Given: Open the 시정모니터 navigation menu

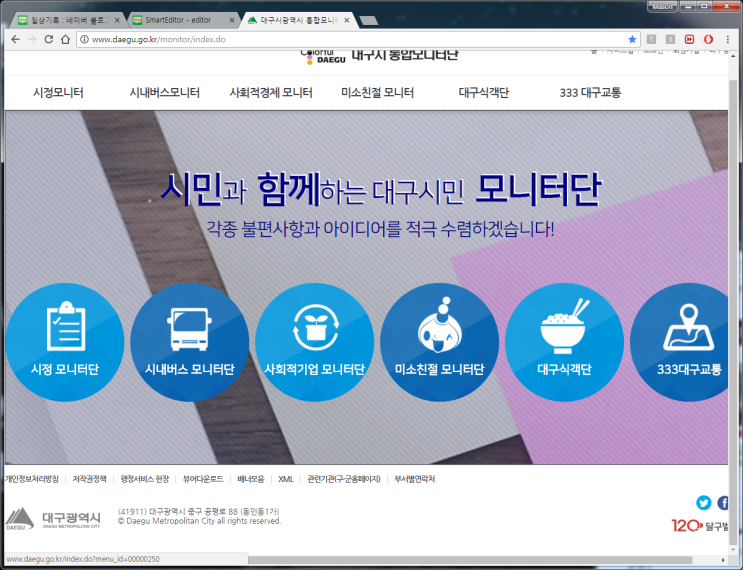Looking at the screenshot, I should coord(58,92).
